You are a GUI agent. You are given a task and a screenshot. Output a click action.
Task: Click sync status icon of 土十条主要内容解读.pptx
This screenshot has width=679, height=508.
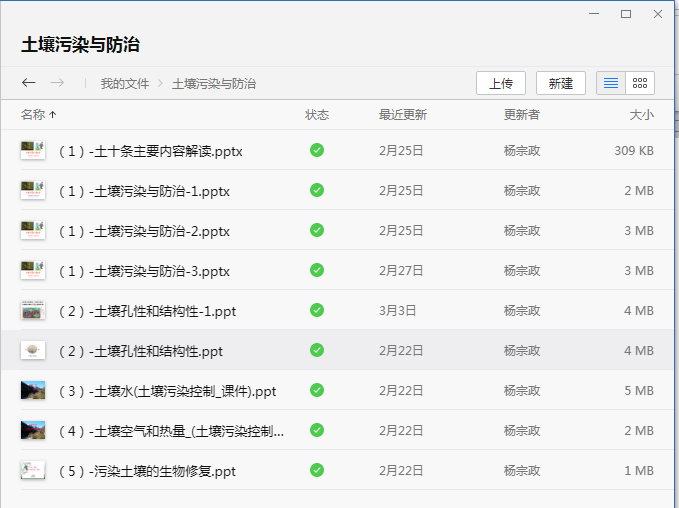317,150
